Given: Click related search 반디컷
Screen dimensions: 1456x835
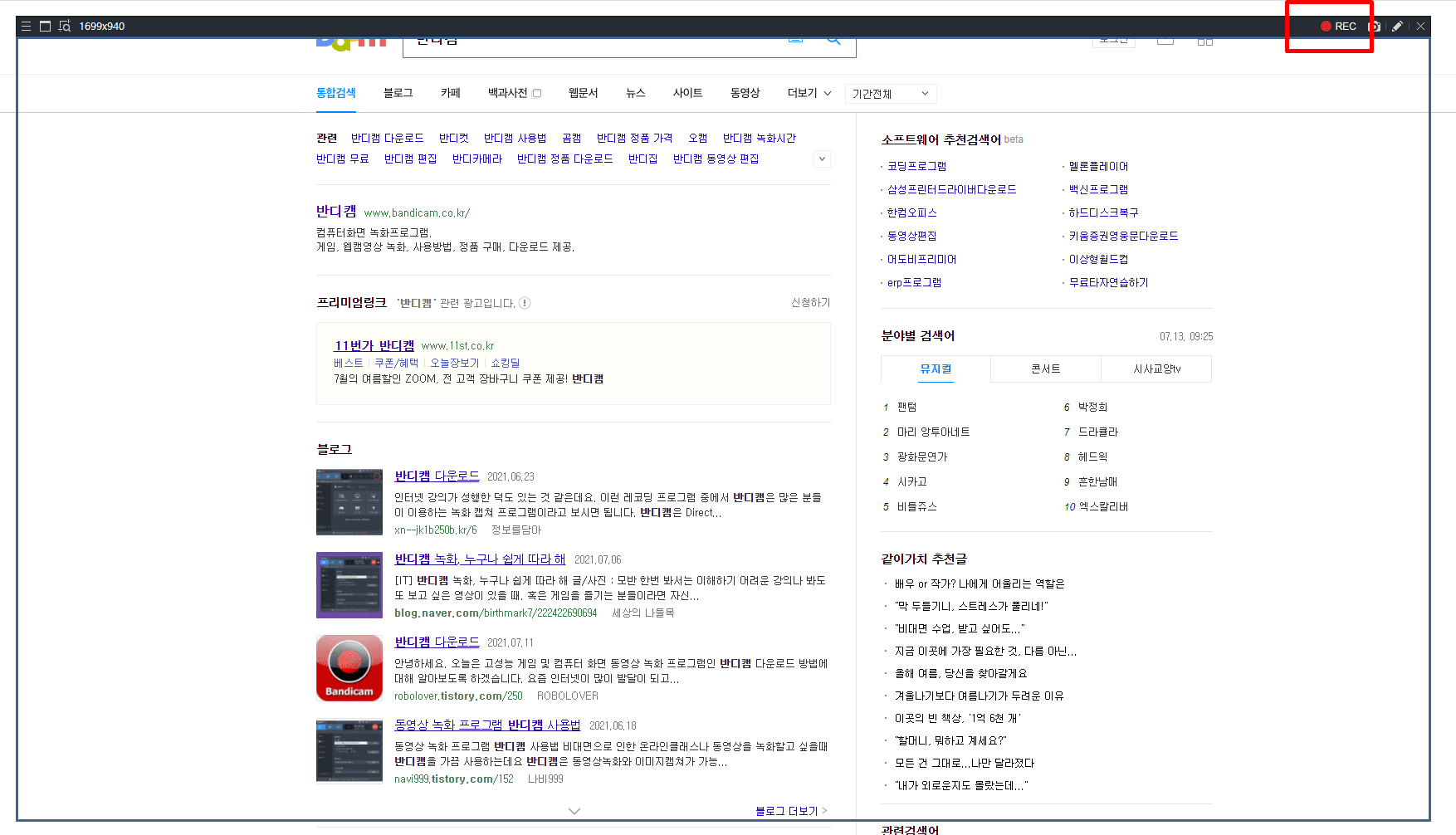Looking at the screenshot, I should point(454,138).
